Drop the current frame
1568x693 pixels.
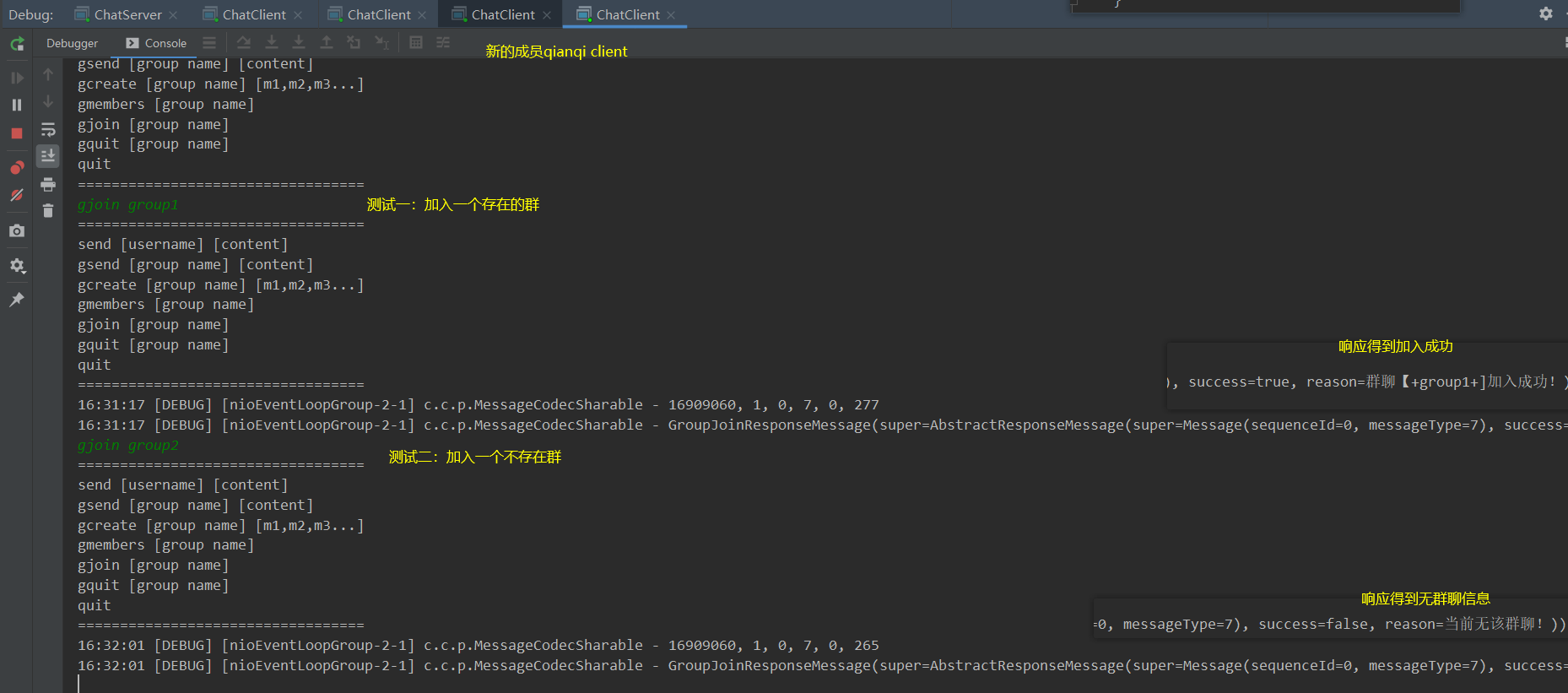pos(354,42)
